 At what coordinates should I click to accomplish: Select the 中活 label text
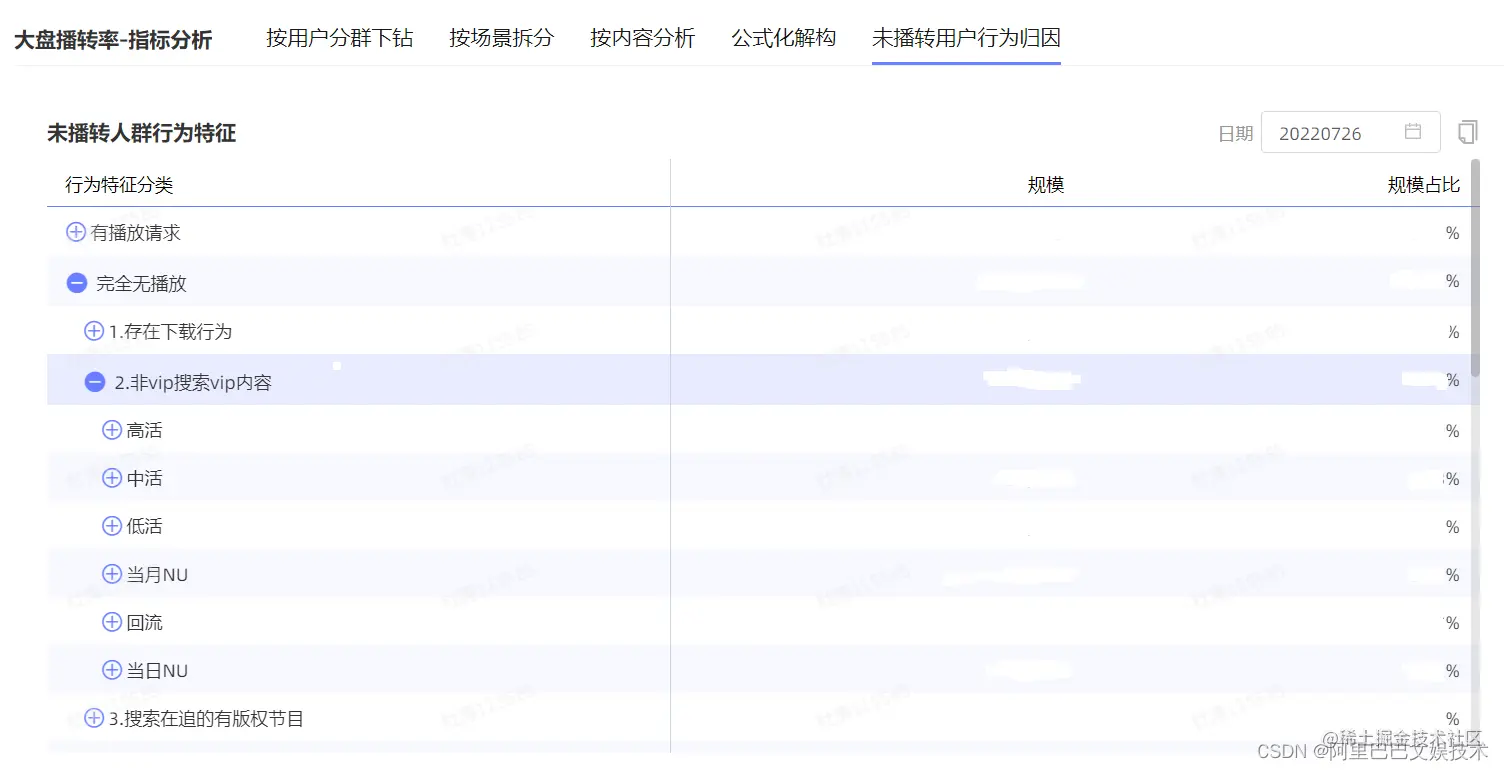145,479
